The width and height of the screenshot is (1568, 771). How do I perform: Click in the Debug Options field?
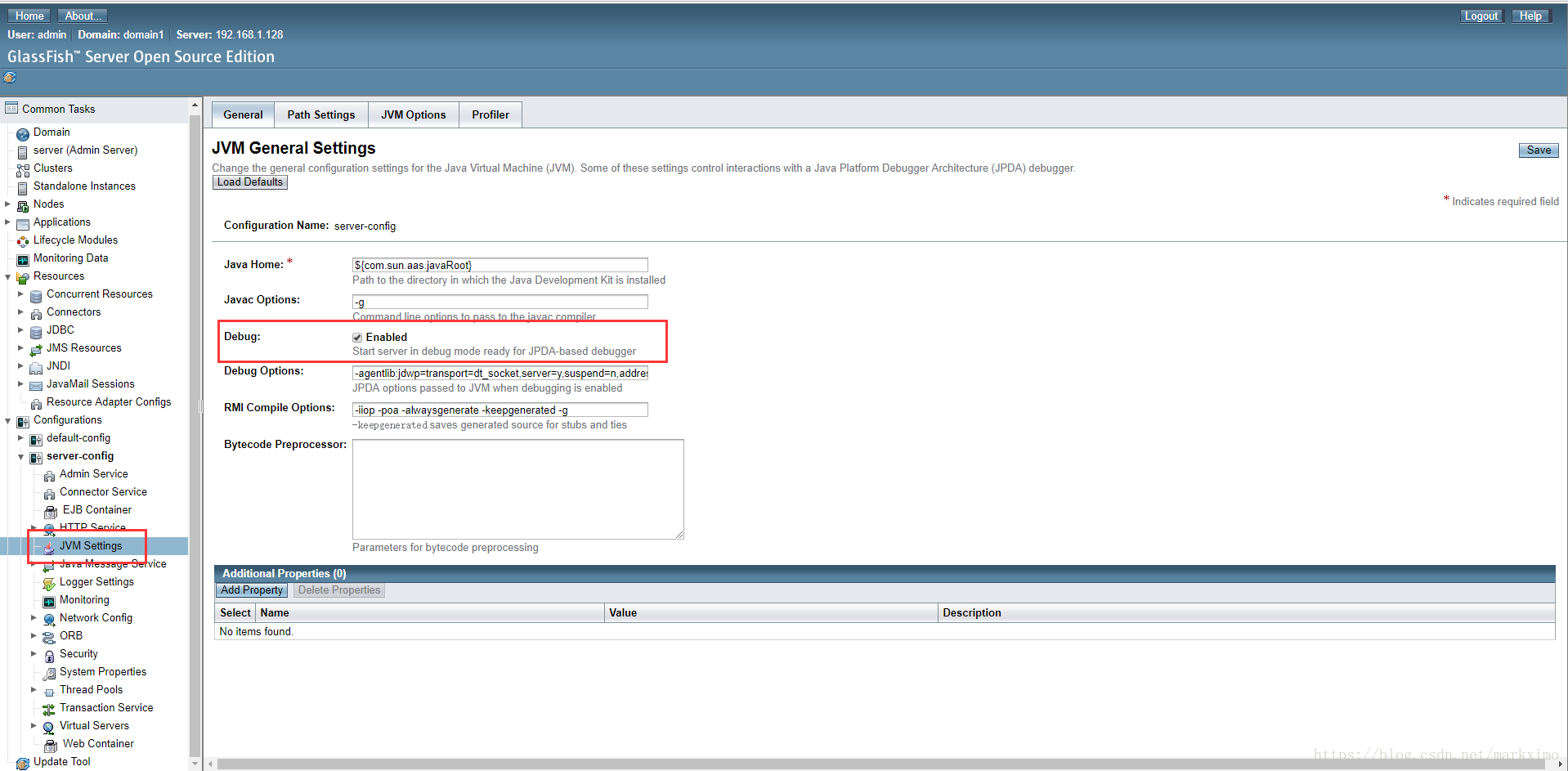pyautogui.click(x=500, y=373)
